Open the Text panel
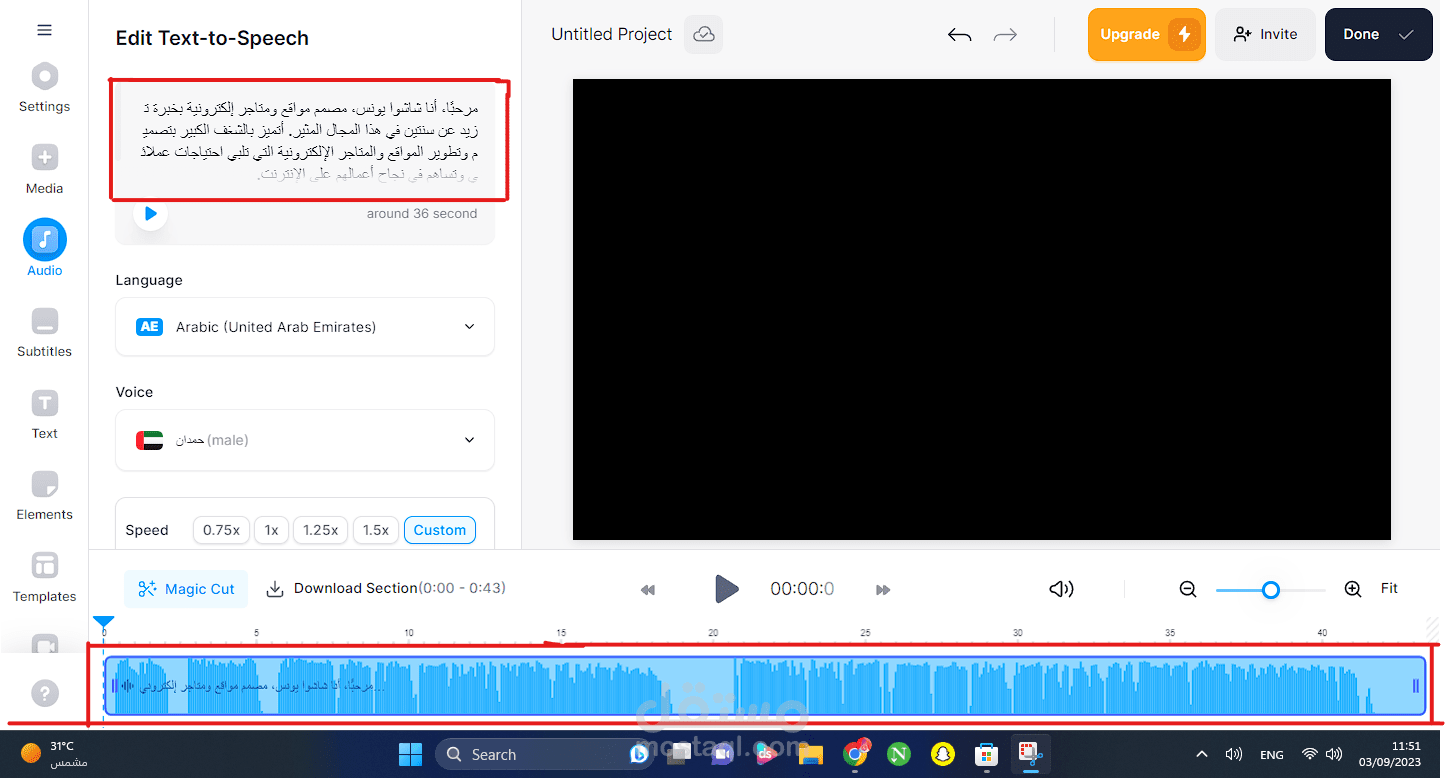 point(44,415)
